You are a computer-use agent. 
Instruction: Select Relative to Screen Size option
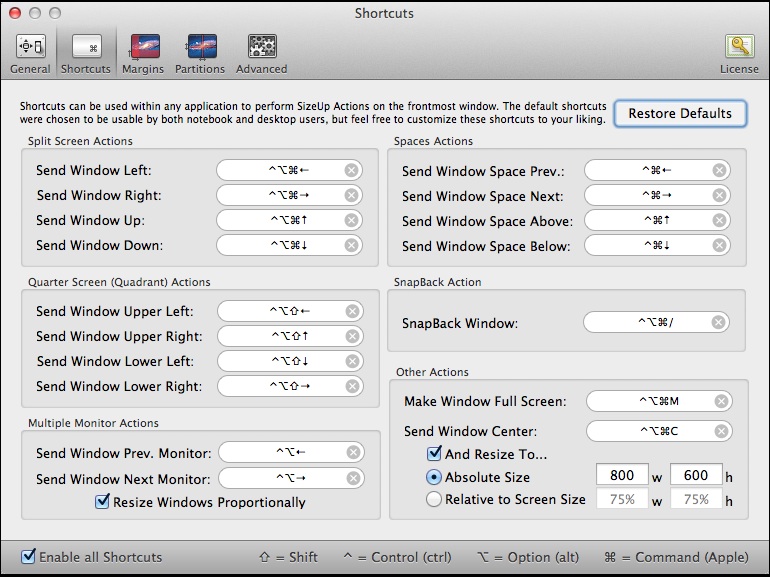[x=434, y=499]
